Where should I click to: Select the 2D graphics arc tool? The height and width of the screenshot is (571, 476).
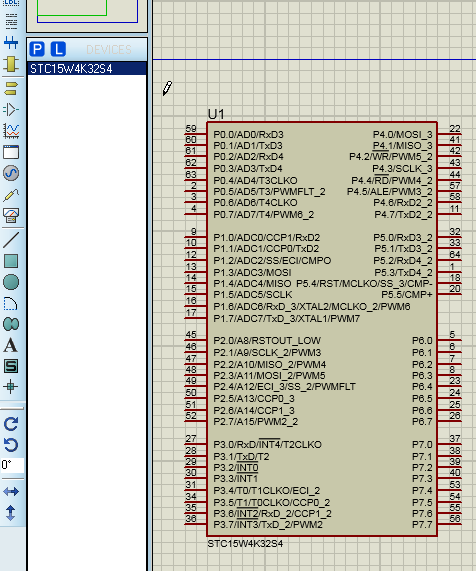11,303
